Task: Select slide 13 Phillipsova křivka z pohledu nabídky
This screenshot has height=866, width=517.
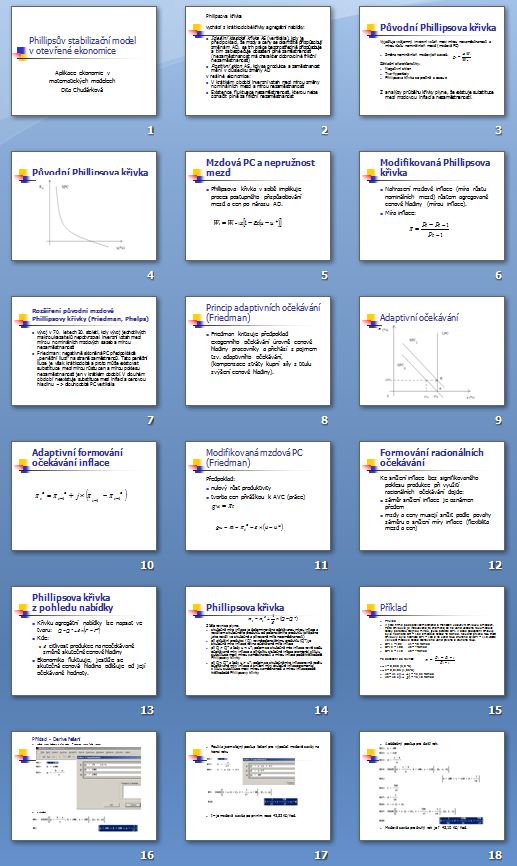Action: pyautogui.click(x=84, y=641)
